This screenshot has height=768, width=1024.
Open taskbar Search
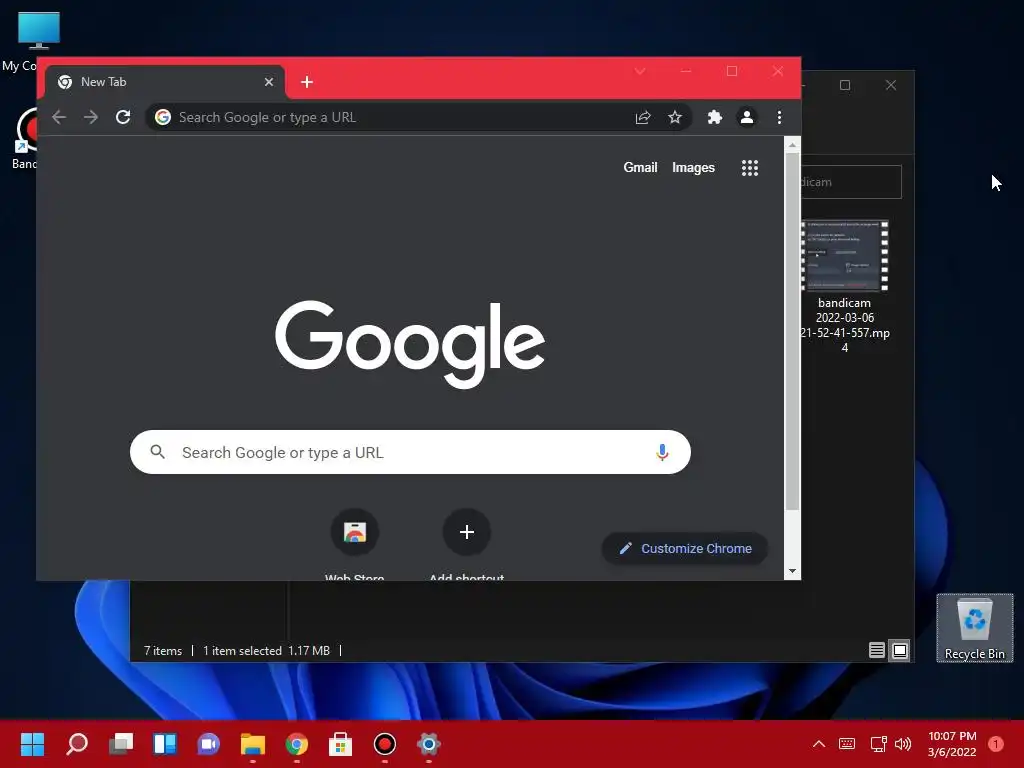77,744
